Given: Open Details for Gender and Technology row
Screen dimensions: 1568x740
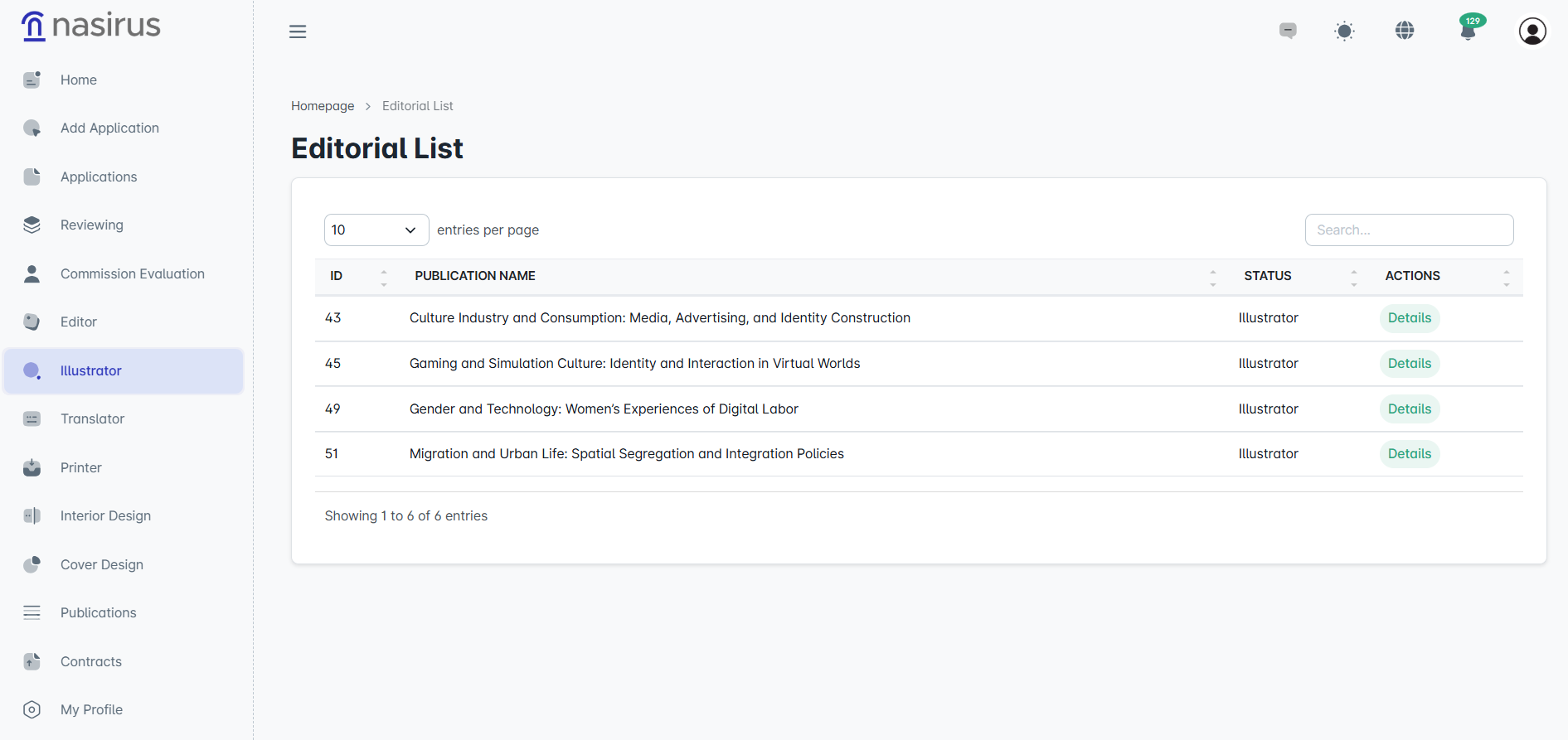Looking at the screenshot, I should pyautogui.click(x=1409, y=409).
